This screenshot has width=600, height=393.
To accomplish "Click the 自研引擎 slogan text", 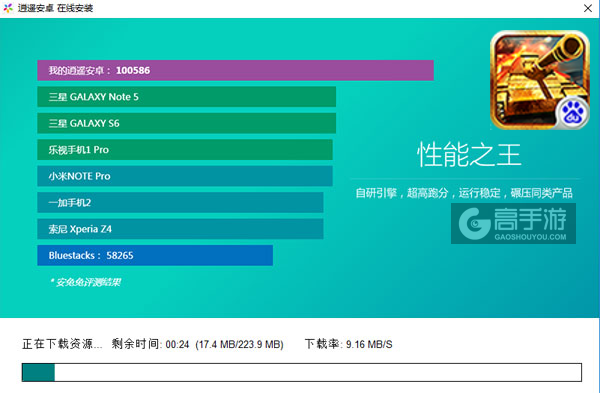I will tap(464, 193).
